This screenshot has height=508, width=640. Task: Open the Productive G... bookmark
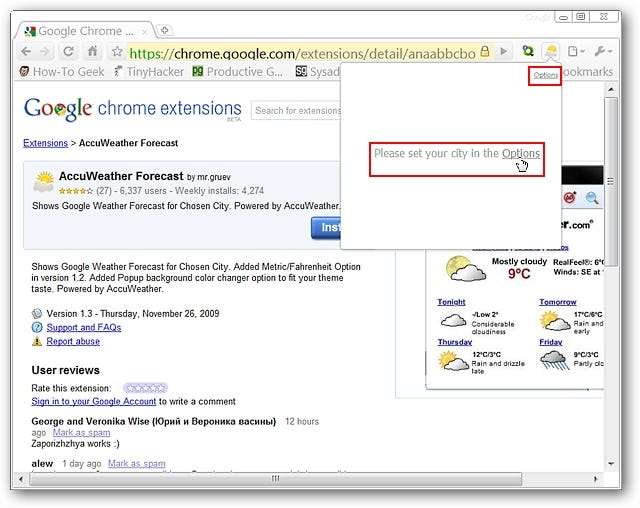pyautogui.click(x=237, y=72)
